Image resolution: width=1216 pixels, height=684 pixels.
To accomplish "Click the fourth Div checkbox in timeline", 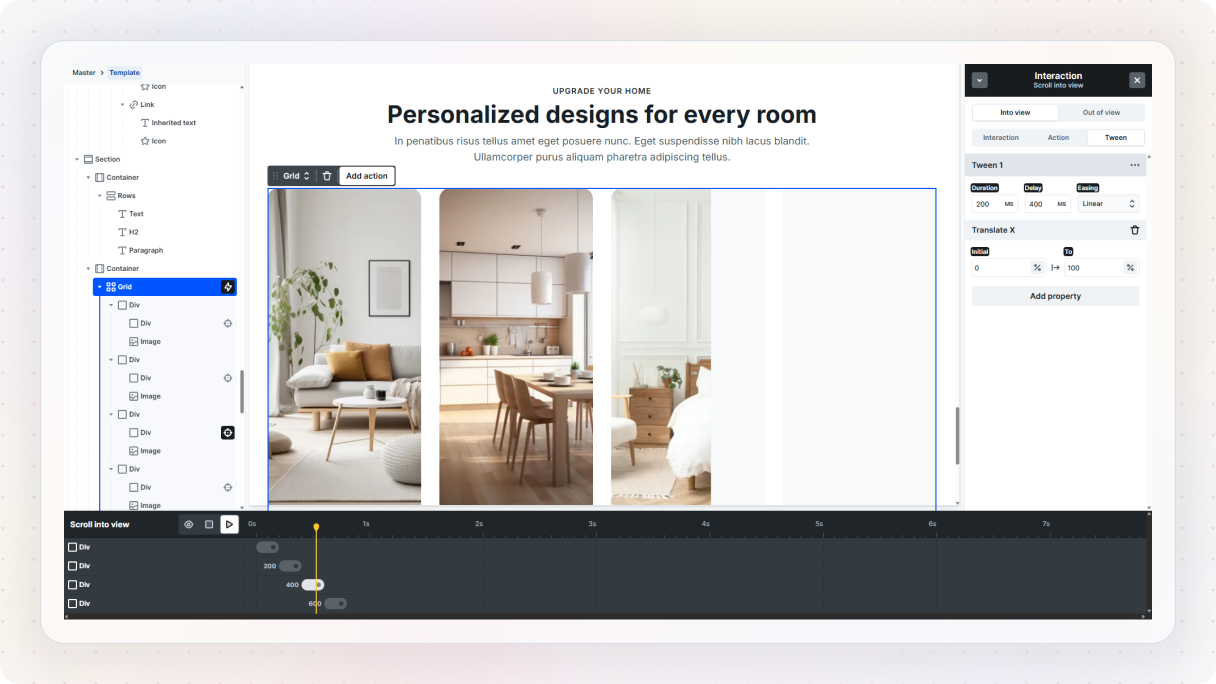I will click(72, 604).
